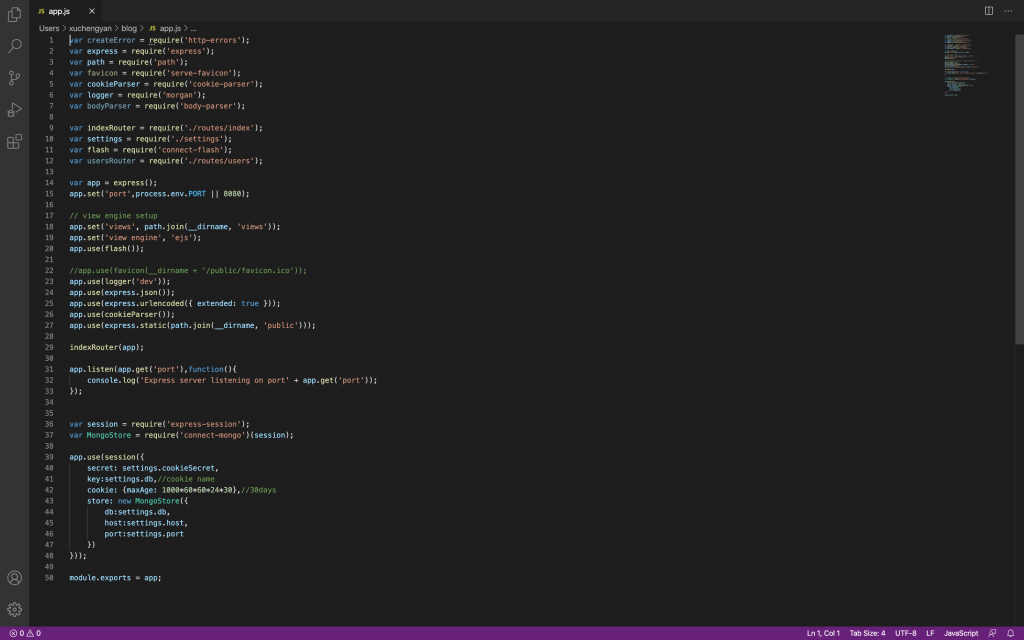
Task: Show the errors and warnings count in the status bar
Action: coord(25,633)
